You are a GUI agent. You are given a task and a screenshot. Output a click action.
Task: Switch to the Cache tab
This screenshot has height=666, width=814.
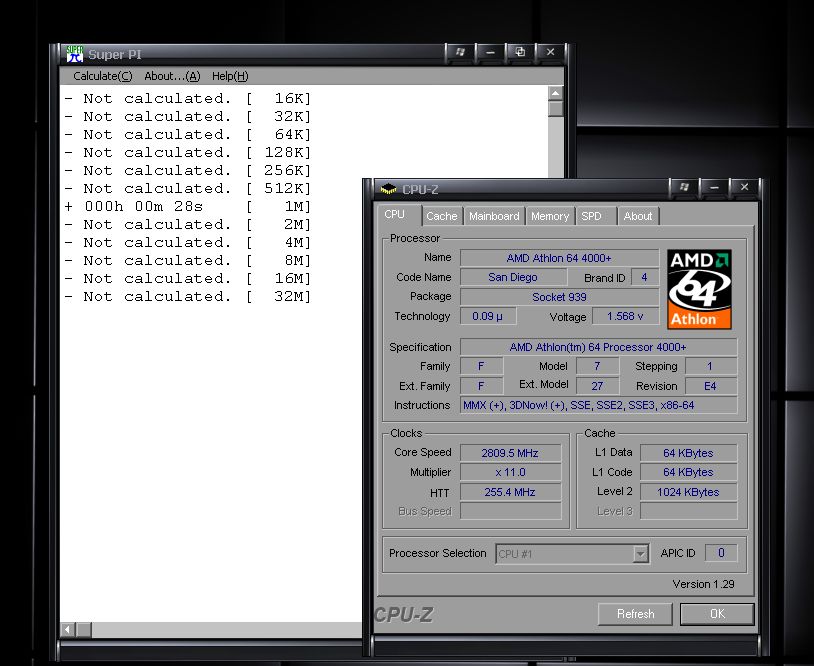(x=442, y=216)
